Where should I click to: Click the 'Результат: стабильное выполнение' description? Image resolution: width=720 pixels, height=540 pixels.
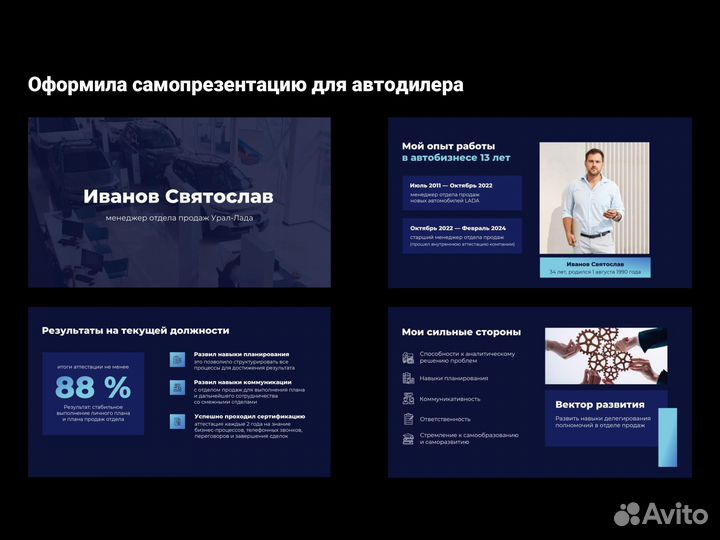point(93,413)
